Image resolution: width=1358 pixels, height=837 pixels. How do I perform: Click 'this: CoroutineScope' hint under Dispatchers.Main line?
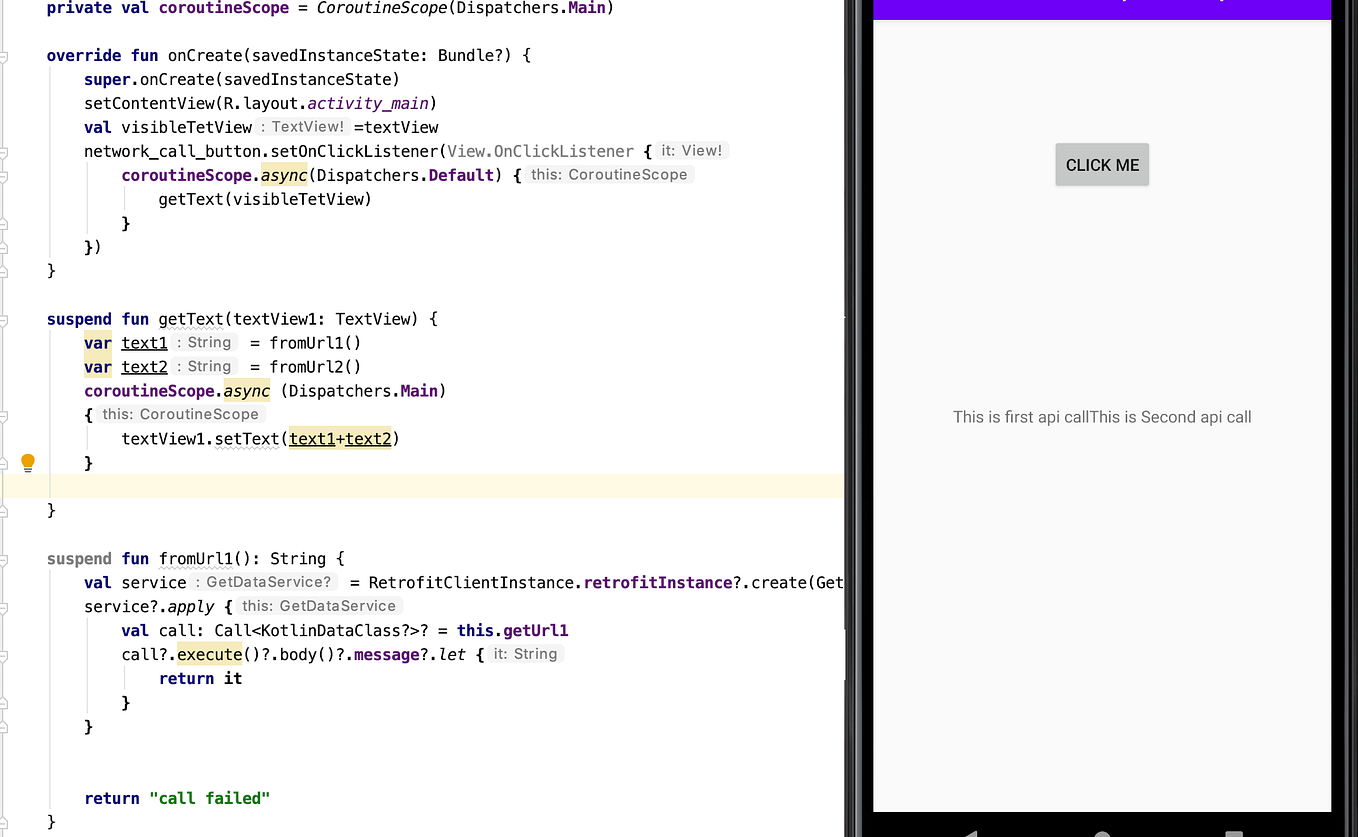(x=180, y=414)
